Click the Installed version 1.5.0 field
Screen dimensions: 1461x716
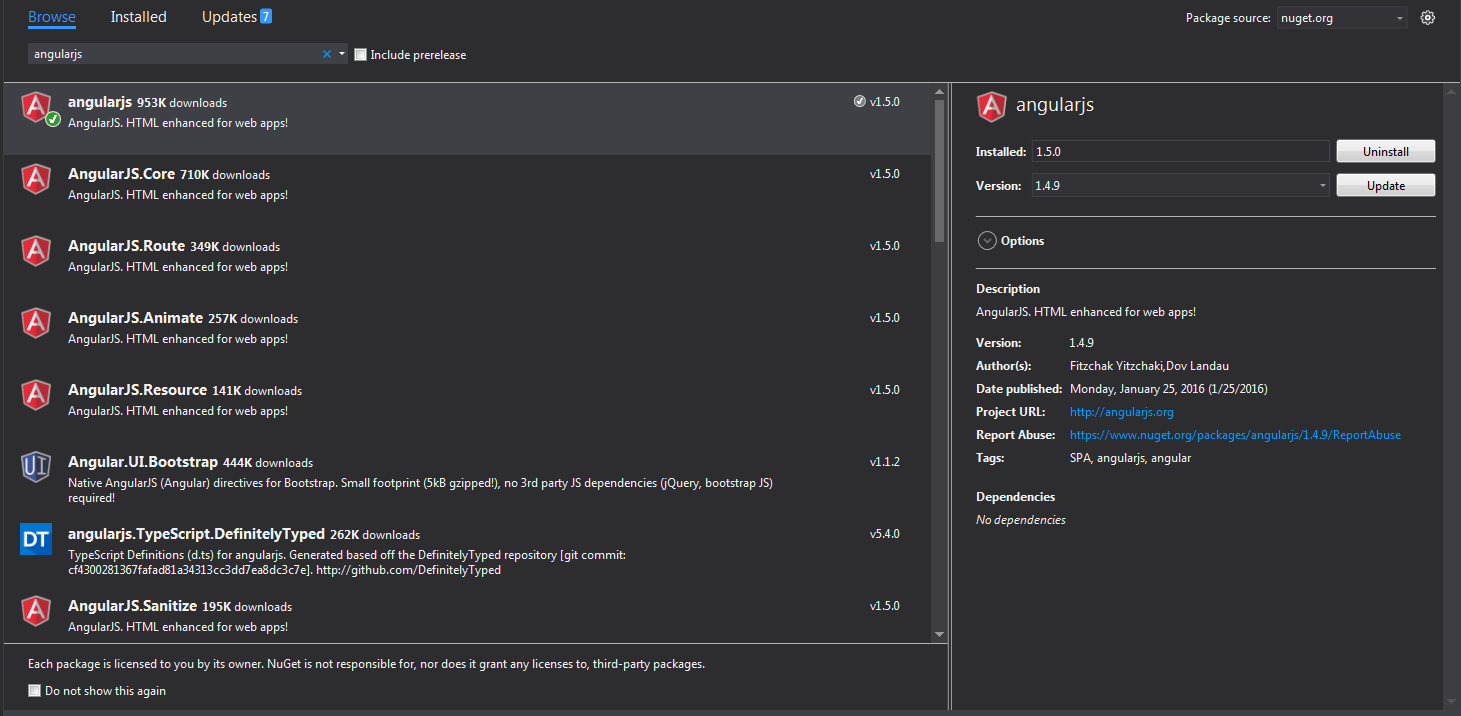pos(1181,151)
